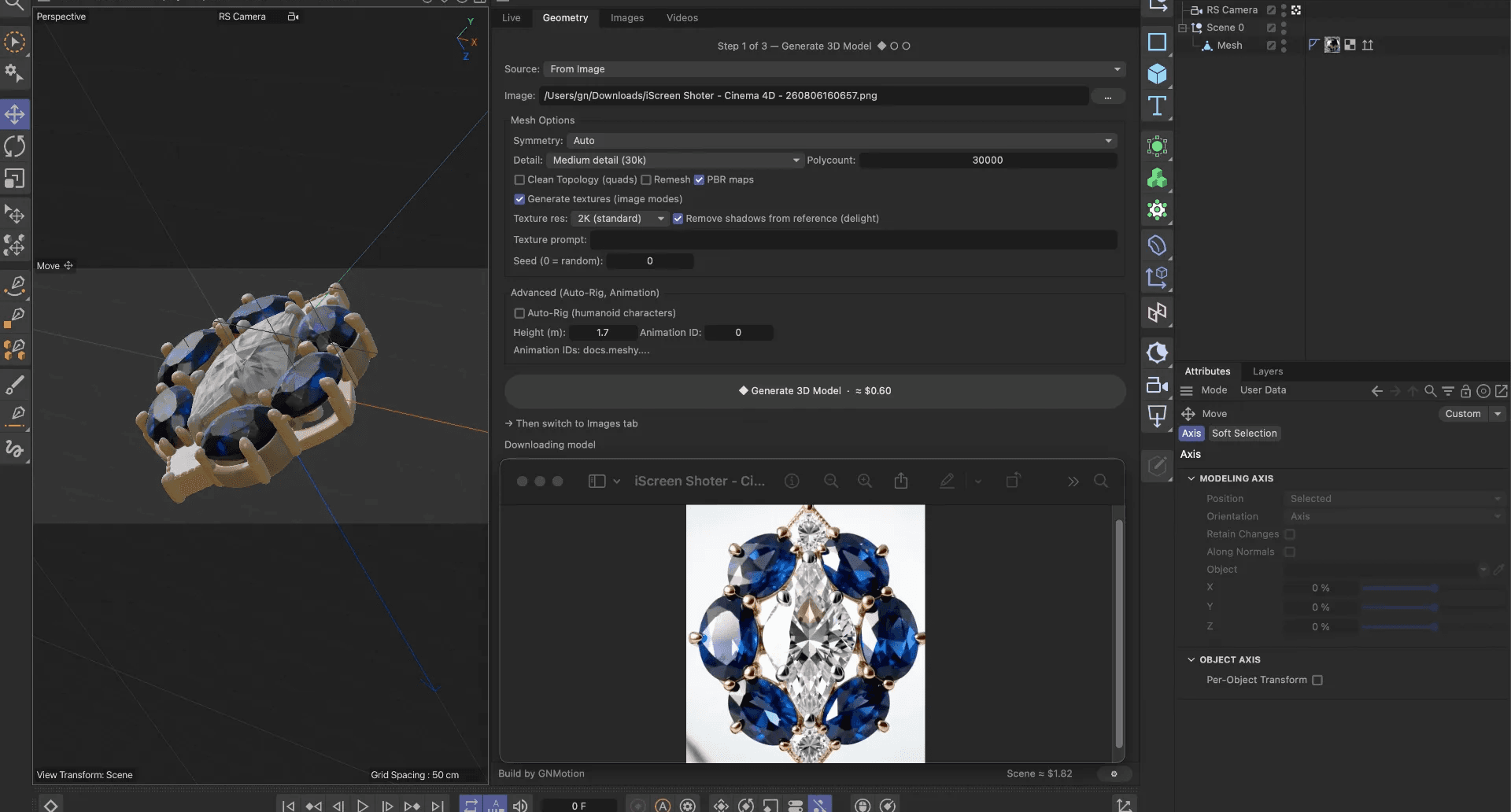Select the Move tool in left toolbar

pos(15,115)
